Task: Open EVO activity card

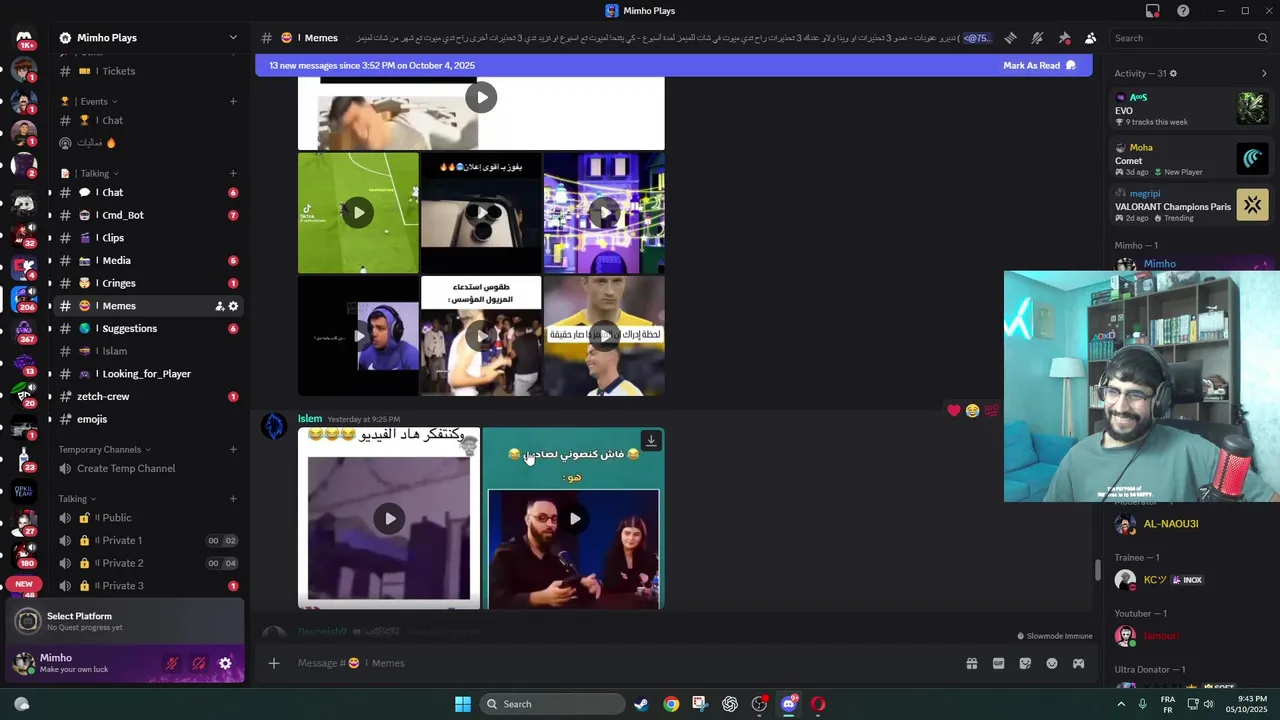Action: 1191,109
